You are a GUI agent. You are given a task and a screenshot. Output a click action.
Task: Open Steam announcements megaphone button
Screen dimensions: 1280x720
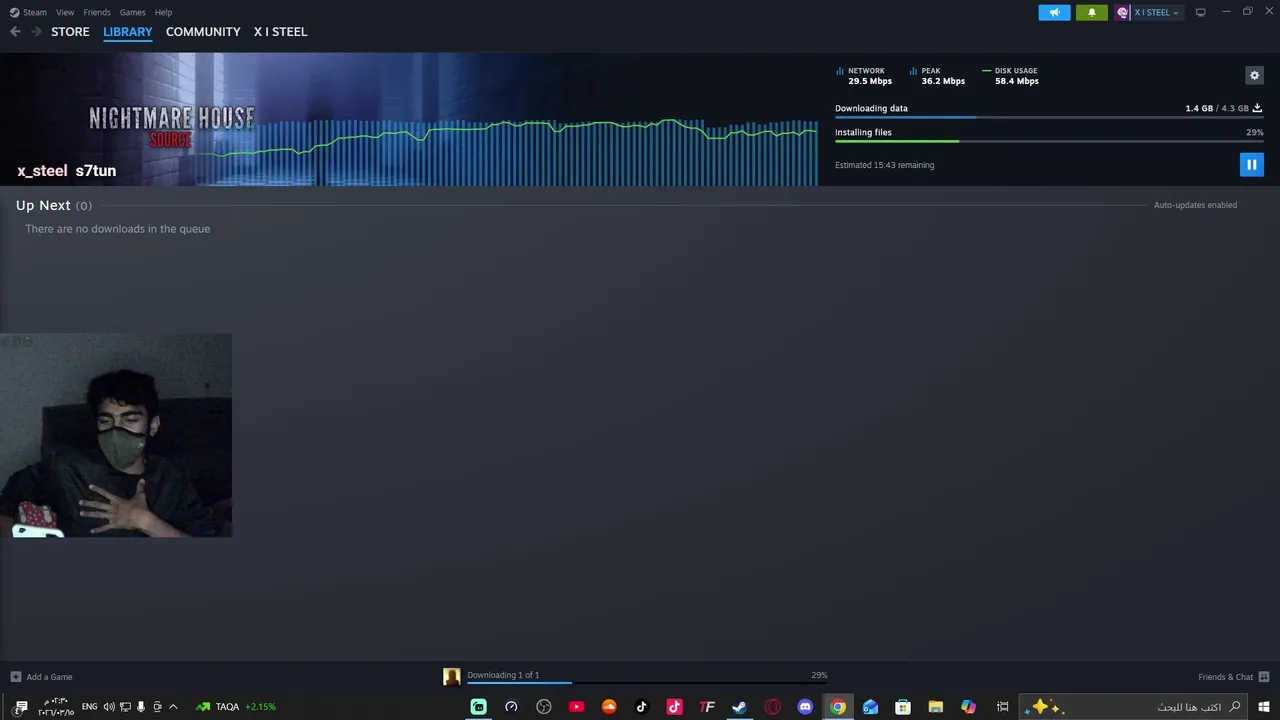point(1054,12)
